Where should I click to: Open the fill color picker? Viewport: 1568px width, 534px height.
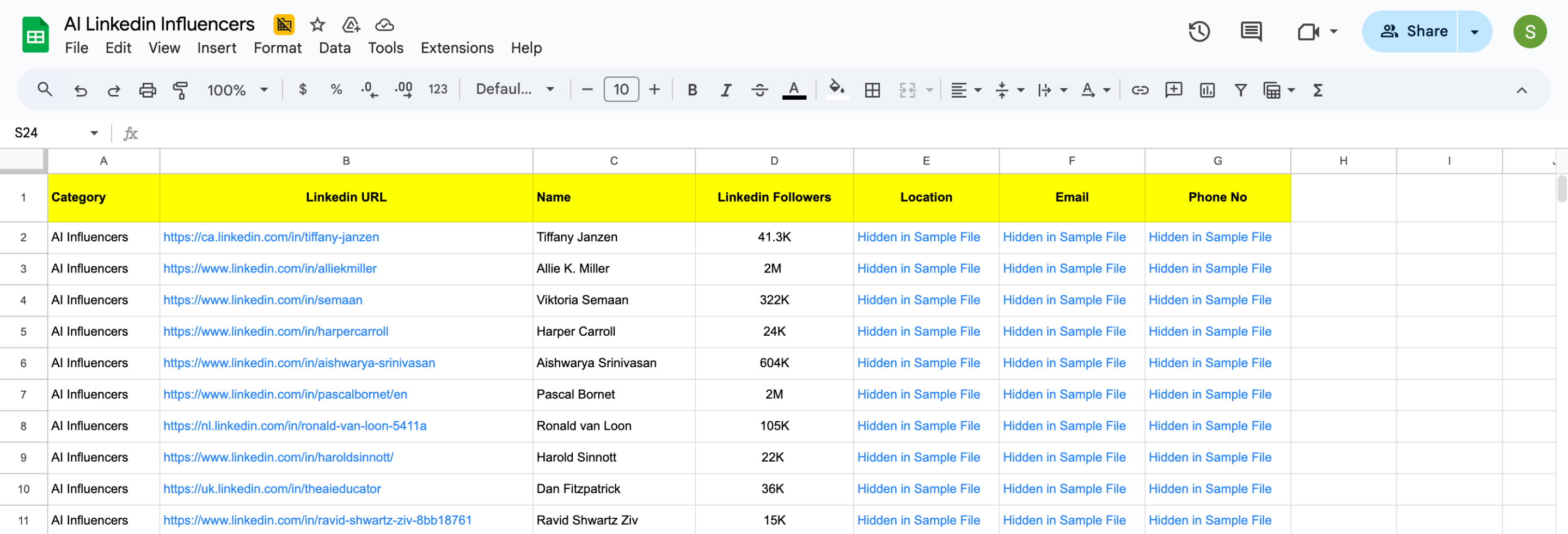click(x=837, y=90)
